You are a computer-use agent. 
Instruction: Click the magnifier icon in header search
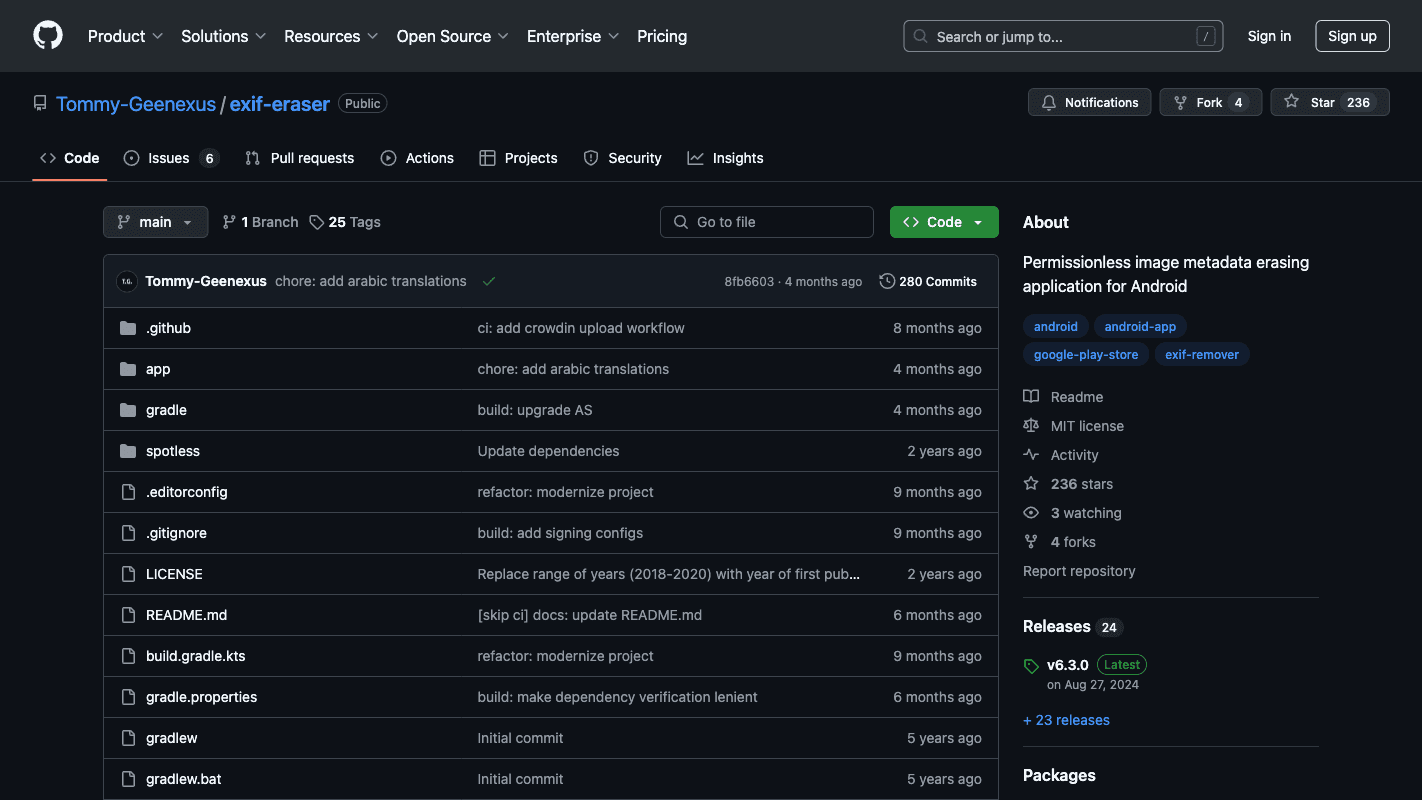click(x=920, y=36)
